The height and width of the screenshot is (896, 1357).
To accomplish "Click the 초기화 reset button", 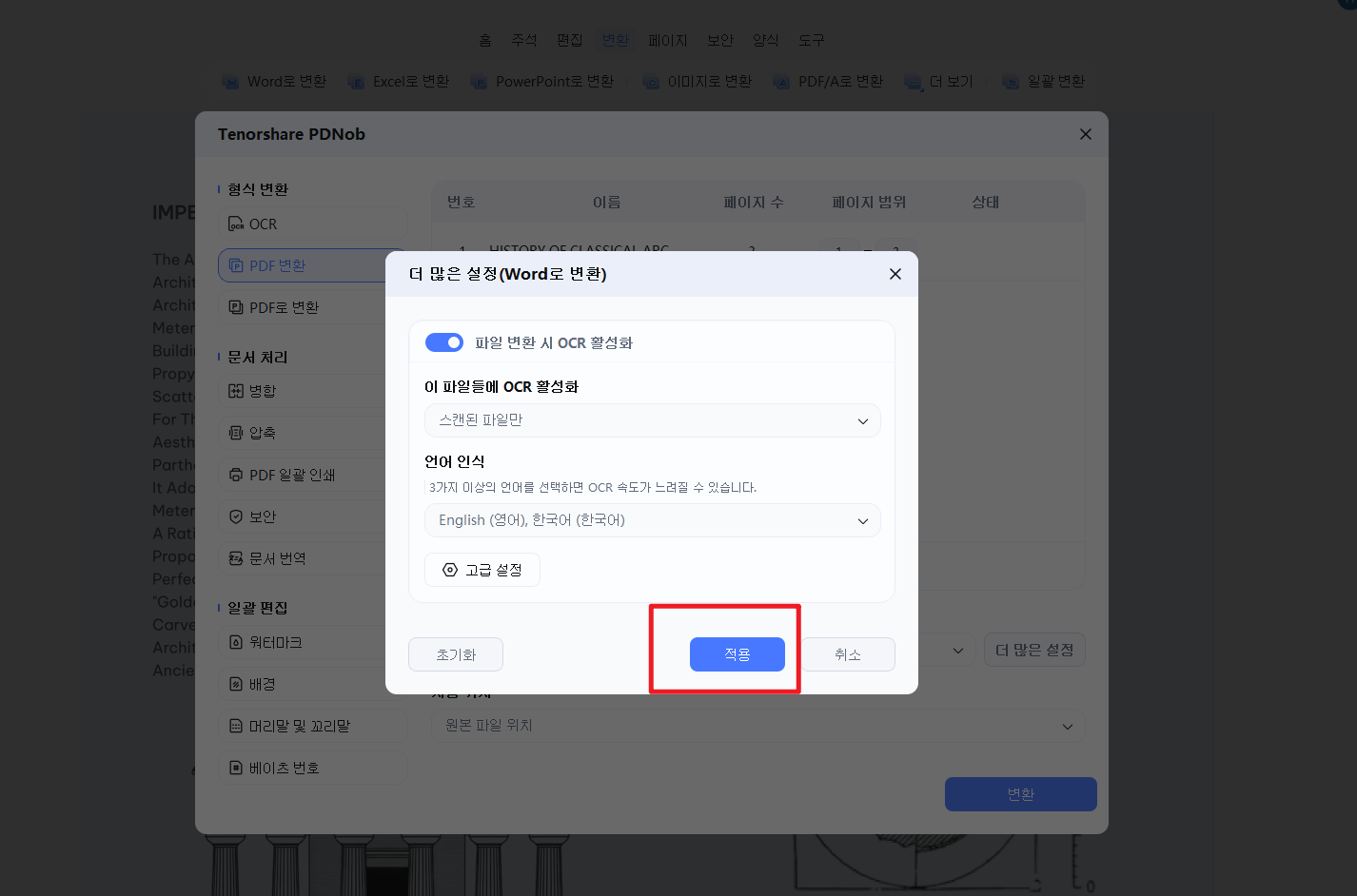I will tap(456, 654).
